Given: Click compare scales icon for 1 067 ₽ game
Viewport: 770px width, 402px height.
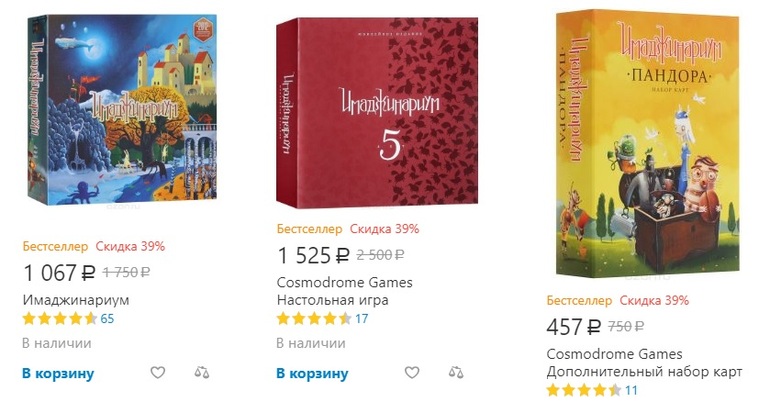Looking at the screenshot, I should (202, 373).
